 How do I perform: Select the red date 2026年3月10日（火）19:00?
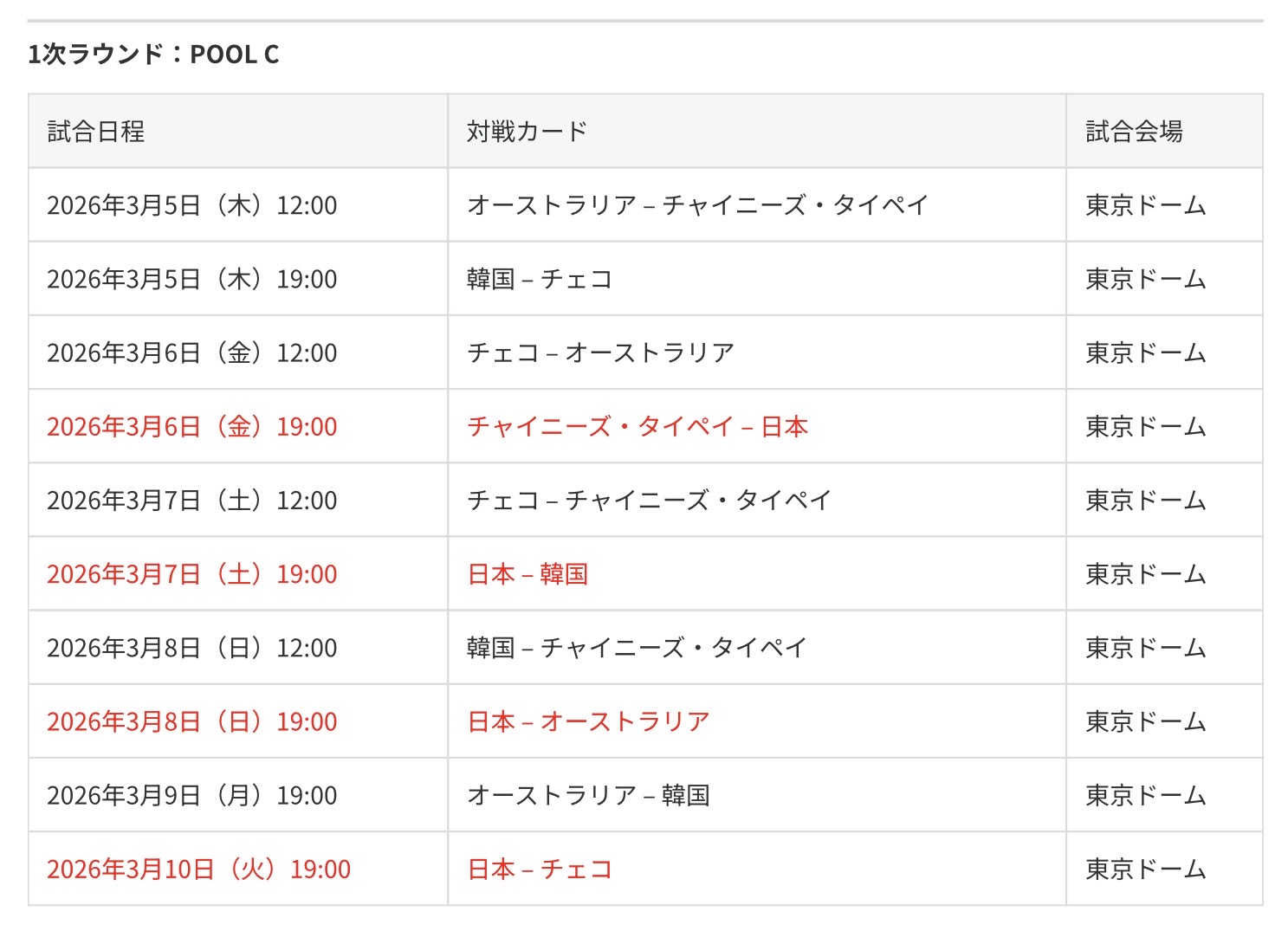198,869
